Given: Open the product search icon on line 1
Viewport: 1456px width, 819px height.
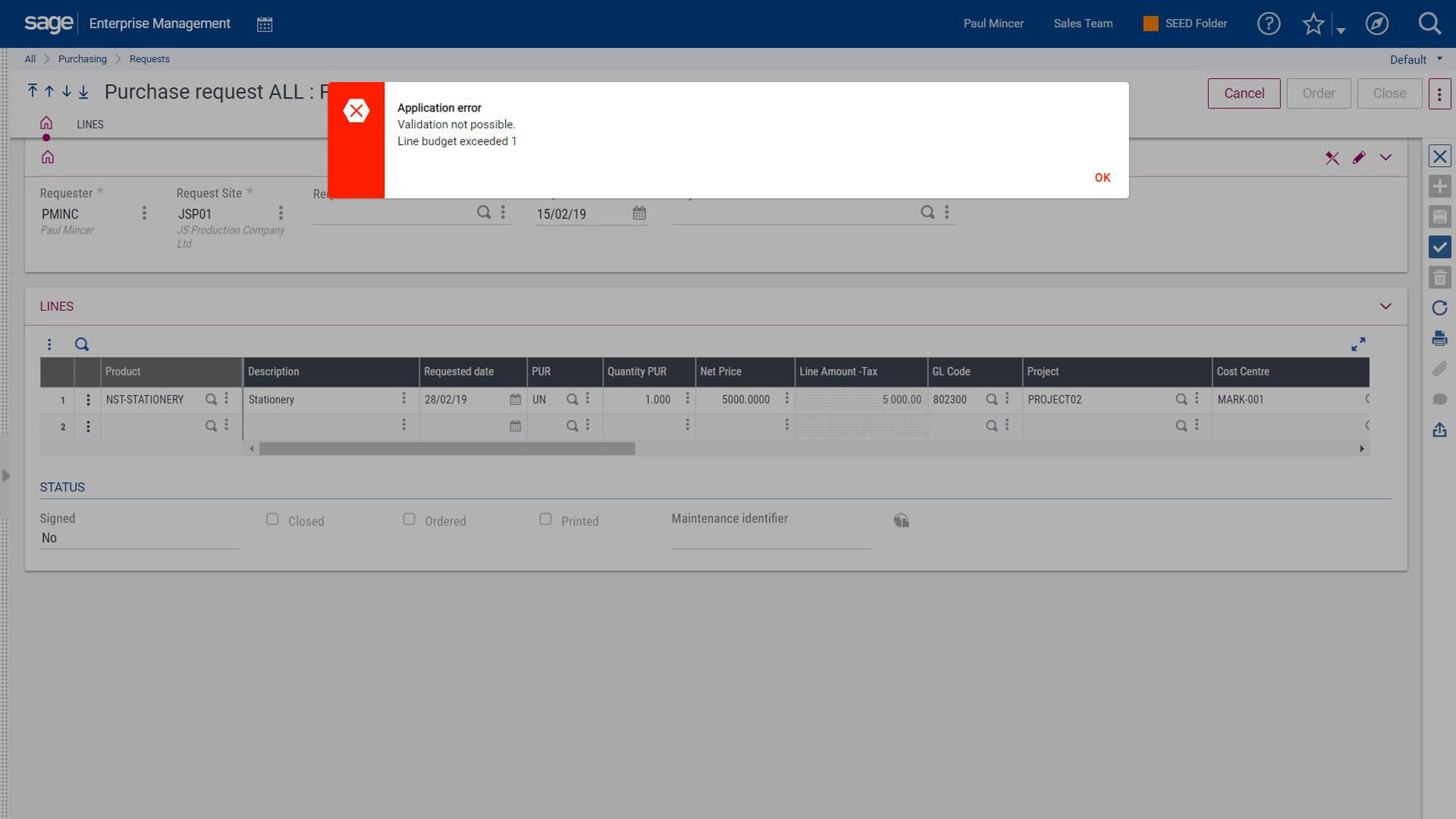Looking at the screenshot, I should [x=210, y=399].
